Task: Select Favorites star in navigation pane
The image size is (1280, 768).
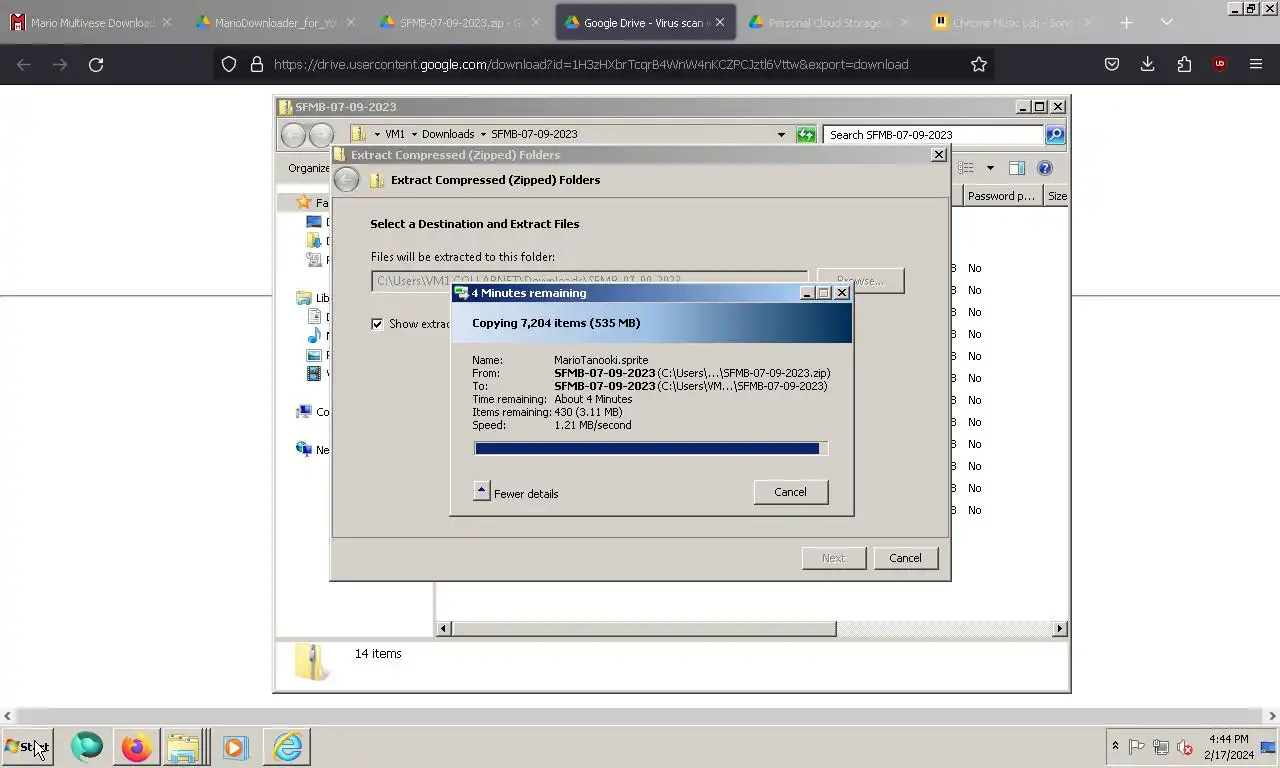Action: coord(304,202)
